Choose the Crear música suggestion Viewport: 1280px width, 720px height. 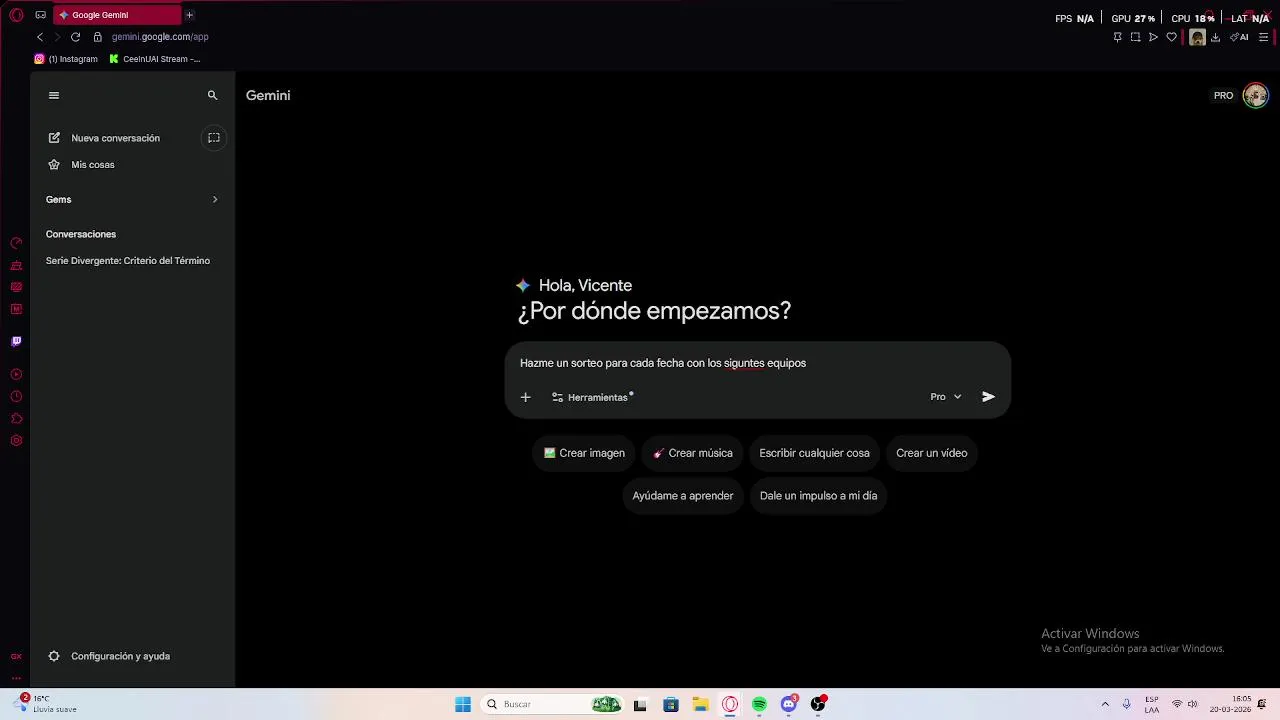coord(693,453)
